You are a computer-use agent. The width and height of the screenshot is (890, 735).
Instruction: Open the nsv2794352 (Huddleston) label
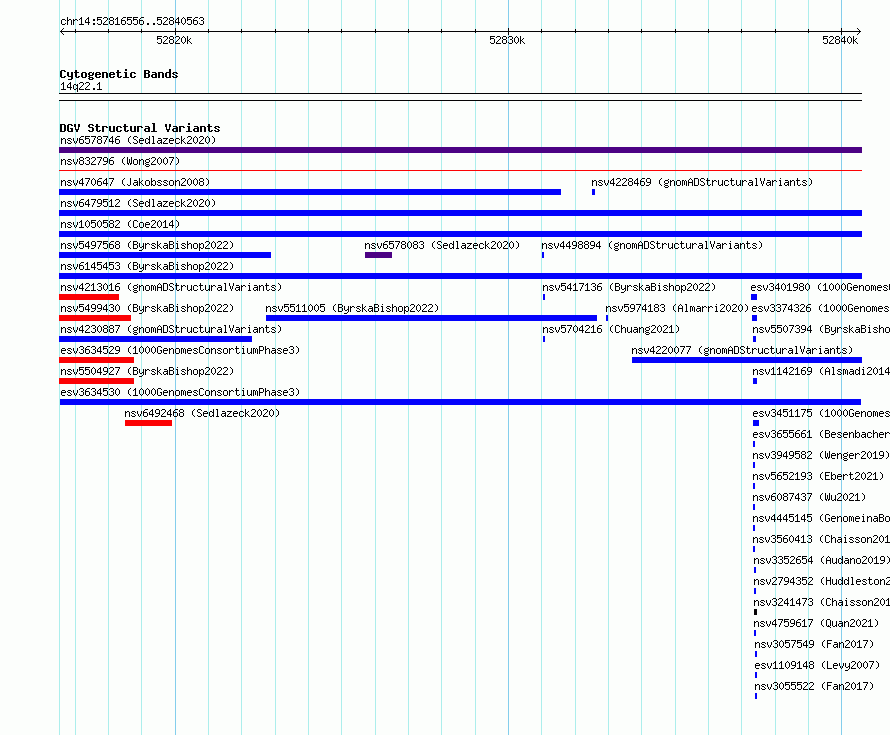pyautogui.click(x=821, y=581)
